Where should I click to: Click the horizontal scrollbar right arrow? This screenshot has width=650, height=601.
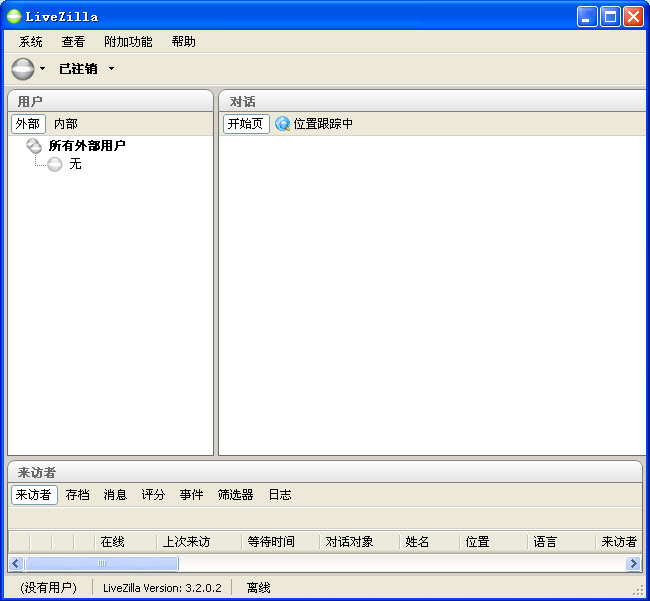coord(634,563)
